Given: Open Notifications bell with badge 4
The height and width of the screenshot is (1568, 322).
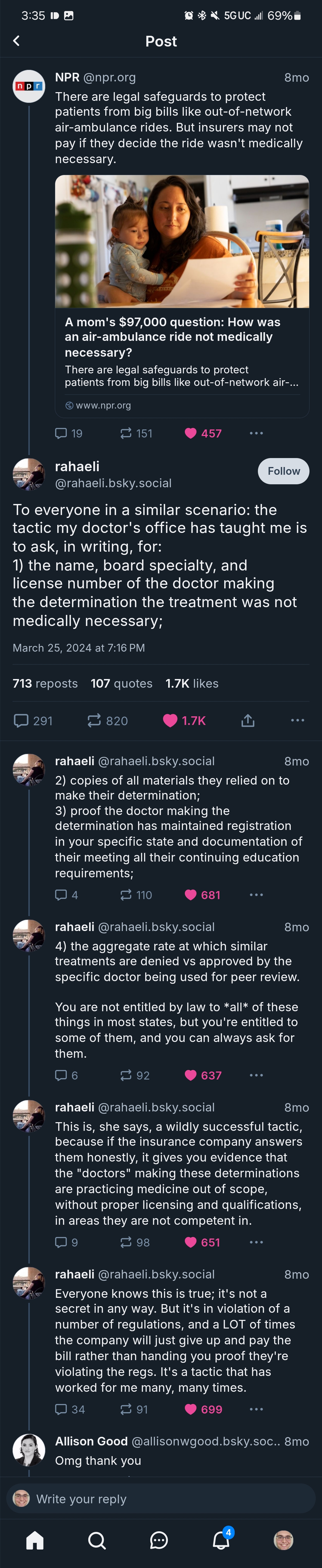Looking at the screenshot, I should coord(221,1540).
